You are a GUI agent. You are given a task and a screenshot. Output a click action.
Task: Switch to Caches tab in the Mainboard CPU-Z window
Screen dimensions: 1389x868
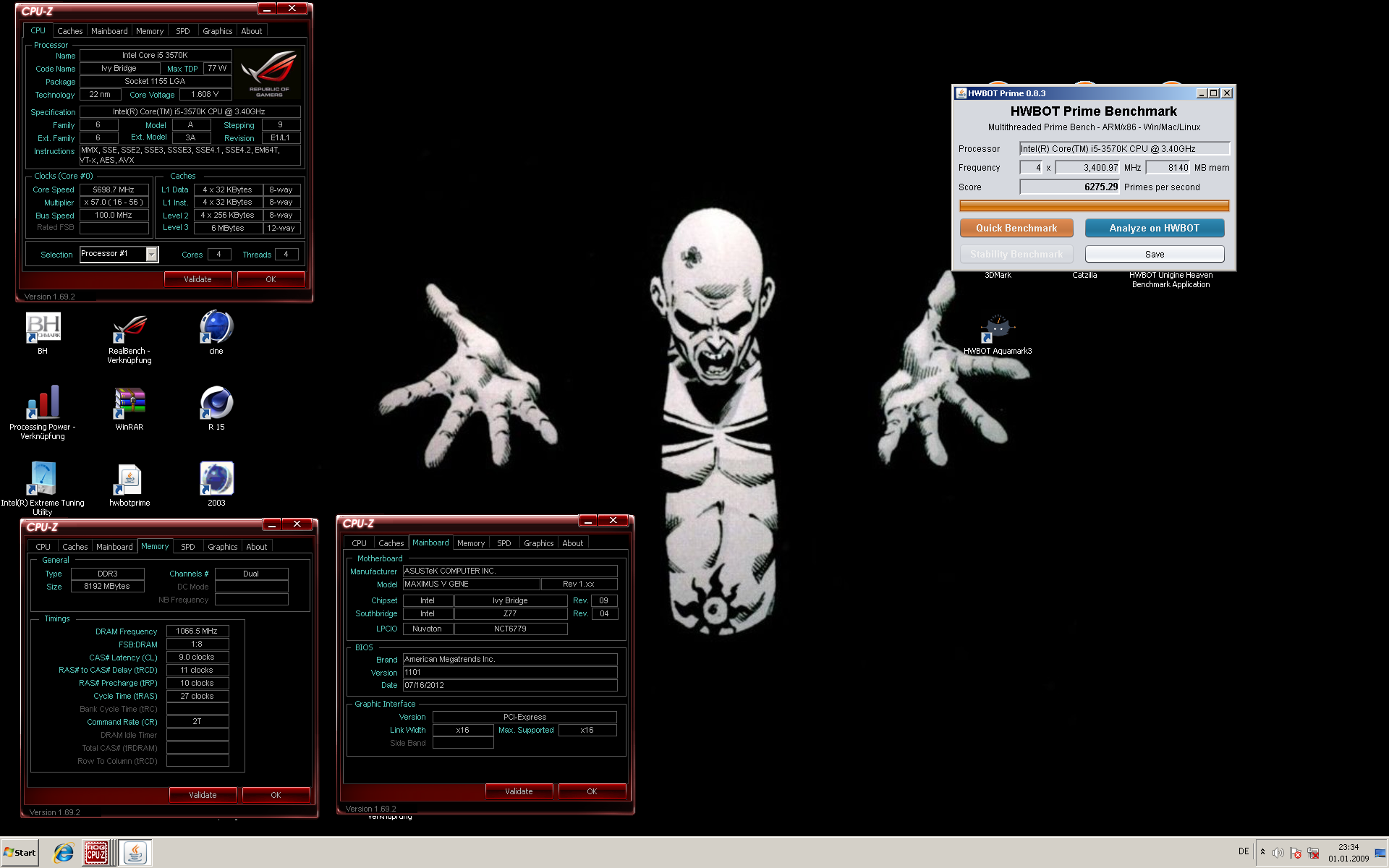391,543
